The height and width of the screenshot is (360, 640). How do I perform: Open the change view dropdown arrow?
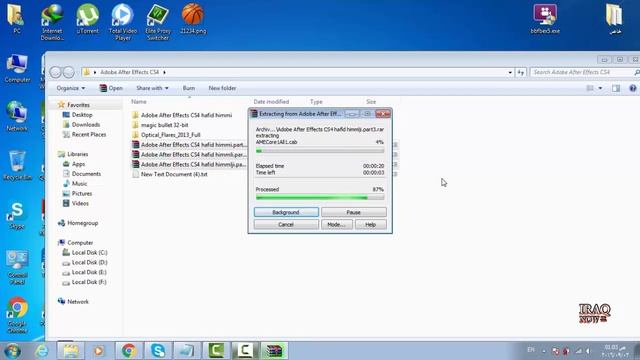600,88
